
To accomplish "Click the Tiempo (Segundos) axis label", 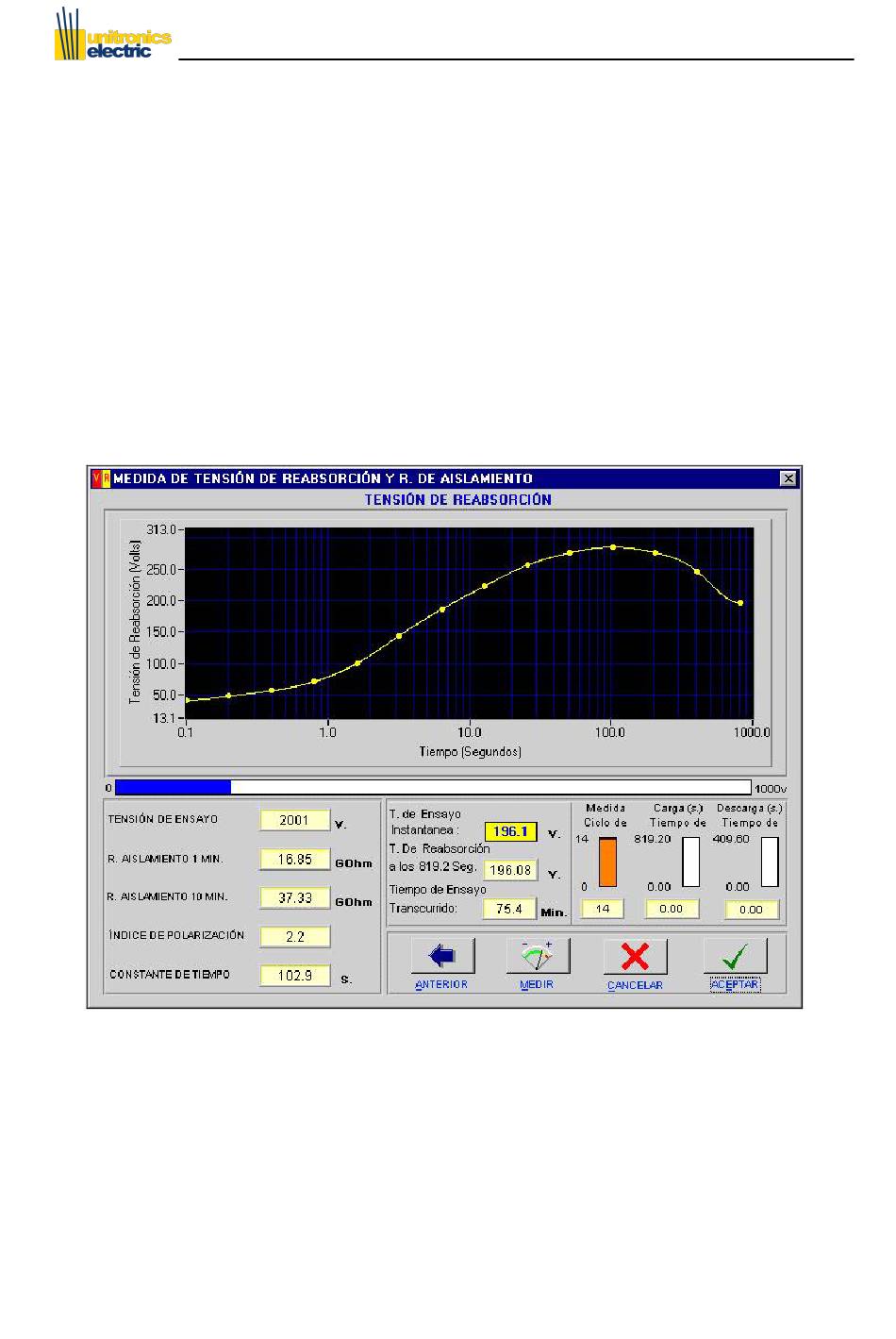I will (x=470, y=752).
